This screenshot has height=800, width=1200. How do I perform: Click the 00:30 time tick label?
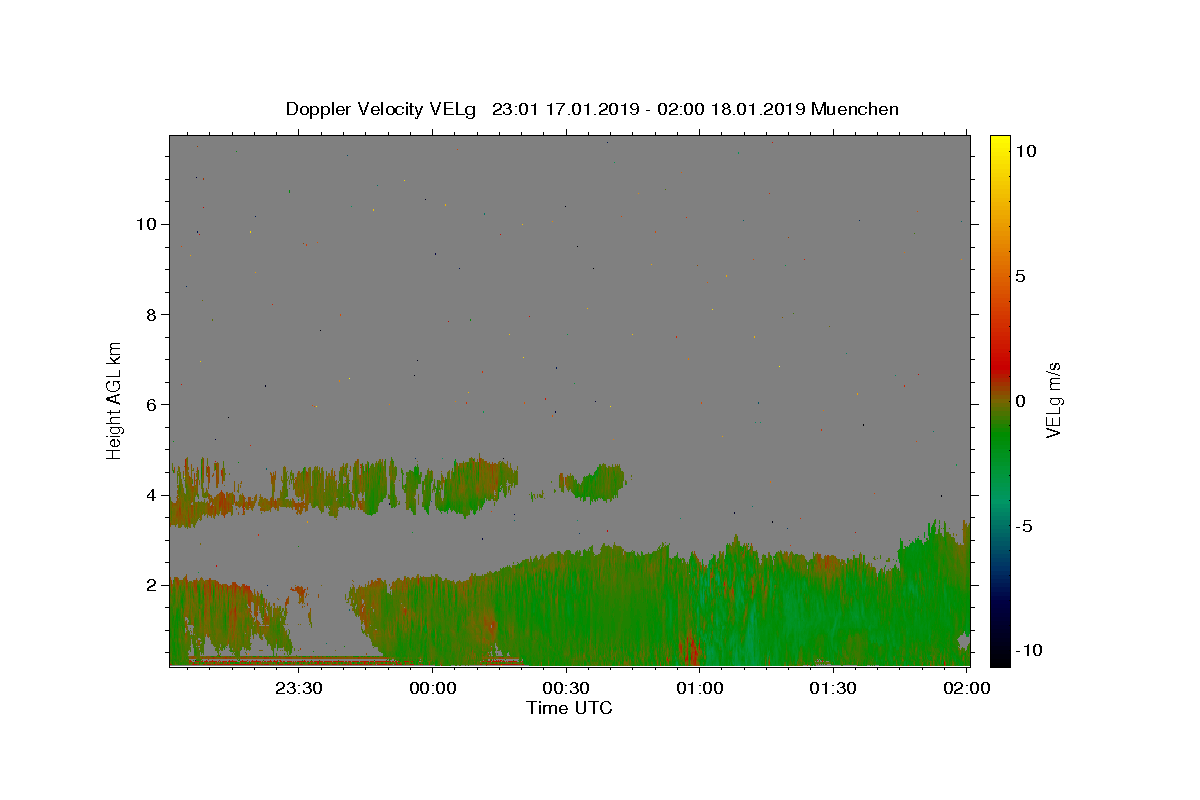coord(566,688)
